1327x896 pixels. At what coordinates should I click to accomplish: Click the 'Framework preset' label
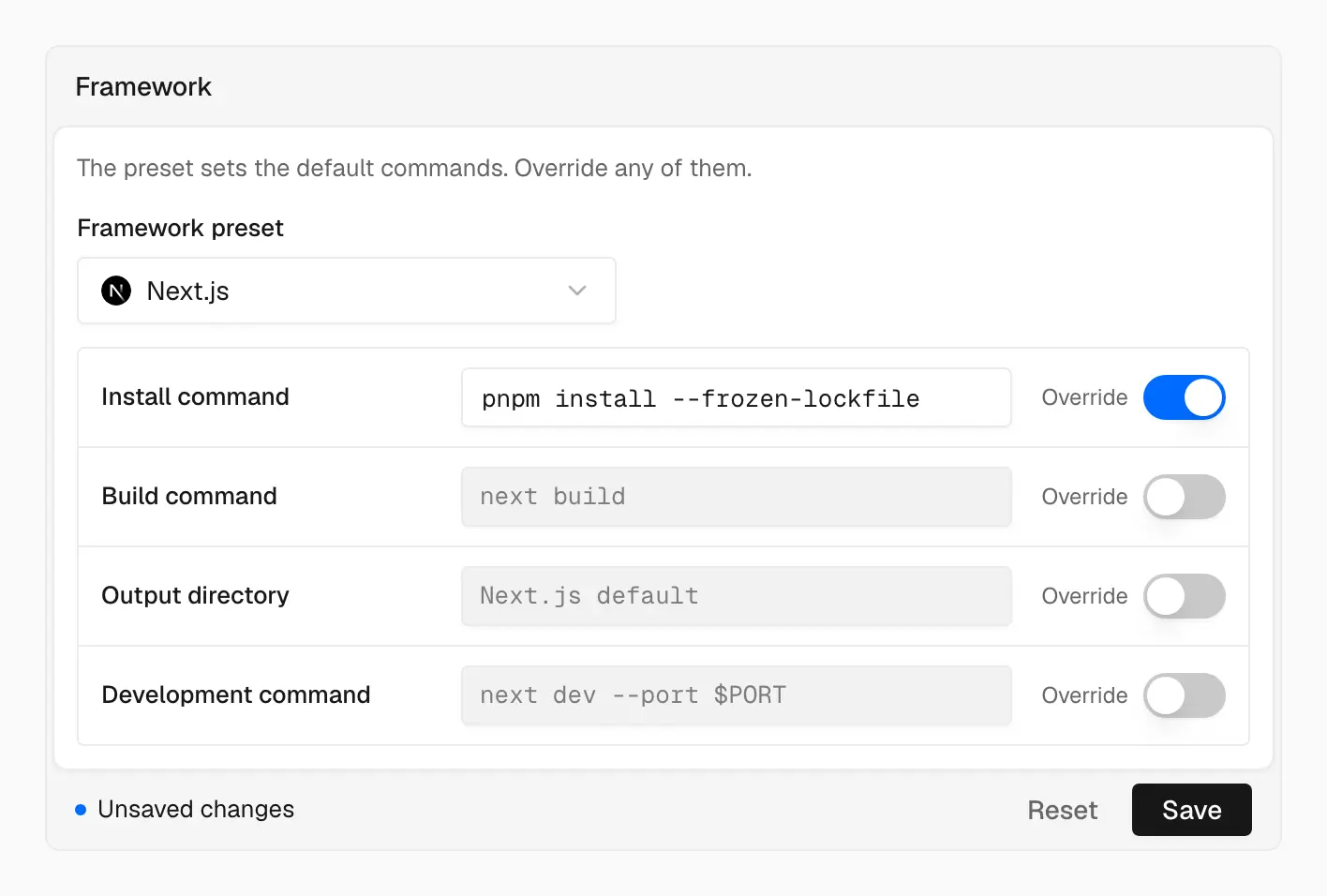click(180, 228)
